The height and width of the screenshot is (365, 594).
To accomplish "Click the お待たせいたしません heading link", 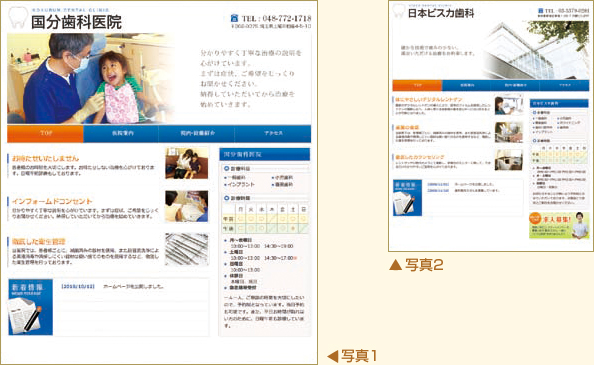I will click(45, 158).
